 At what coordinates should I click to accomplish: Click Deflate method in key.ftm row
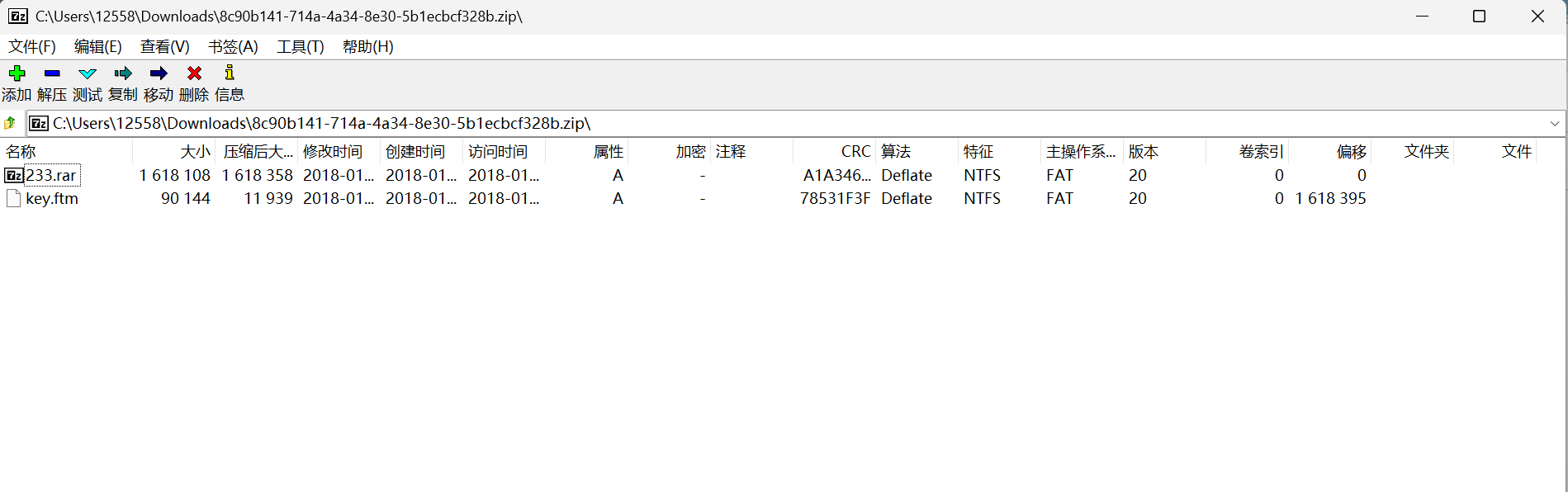point(907,198)
